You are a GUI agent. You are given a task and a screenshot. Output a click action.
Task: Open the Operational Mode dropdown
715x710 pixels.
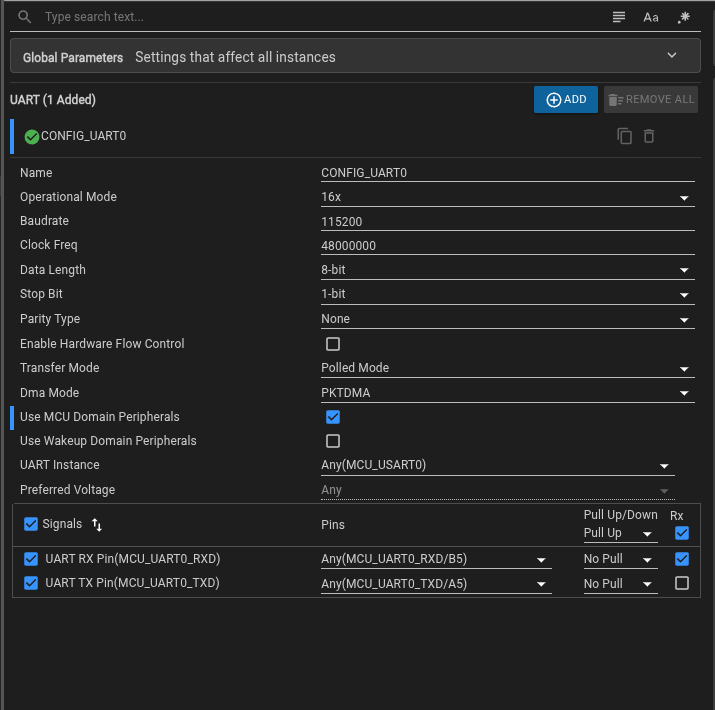[508, 197]
